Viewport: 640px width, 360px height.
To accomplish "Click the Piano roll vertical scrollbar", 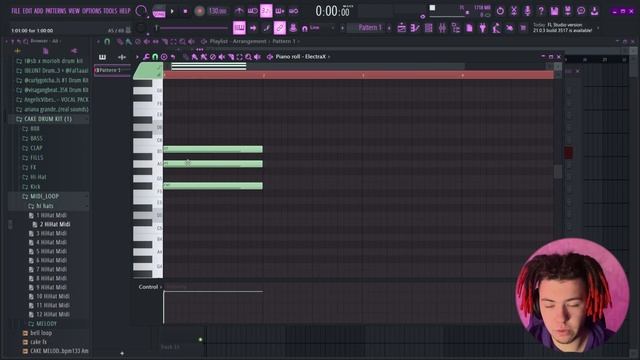I will pyautogui.click(x=558, y=171).
